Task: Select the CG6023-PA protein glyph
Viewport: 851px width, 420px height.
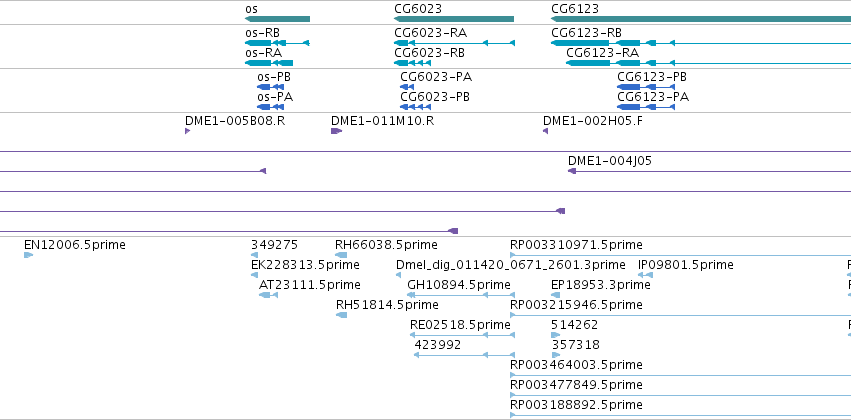Action: tap(407, 87)
